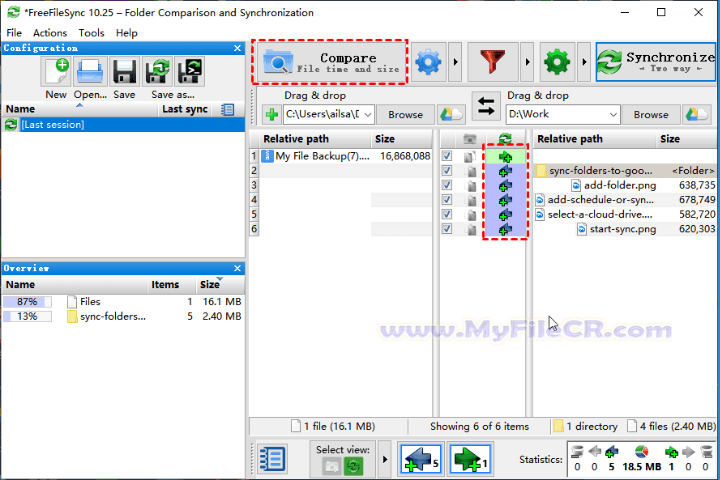Switch to action view green sync icon

click(x=353, y=467)
